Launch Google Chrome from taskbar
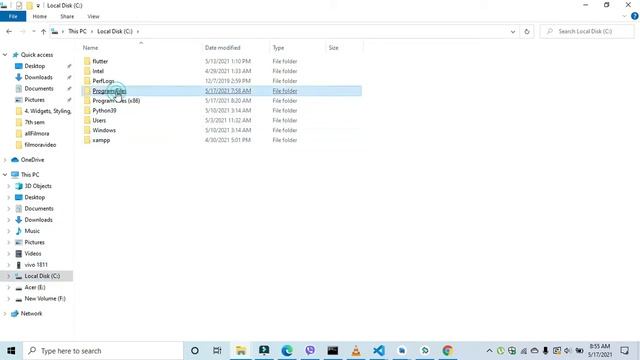 point(448,351)
